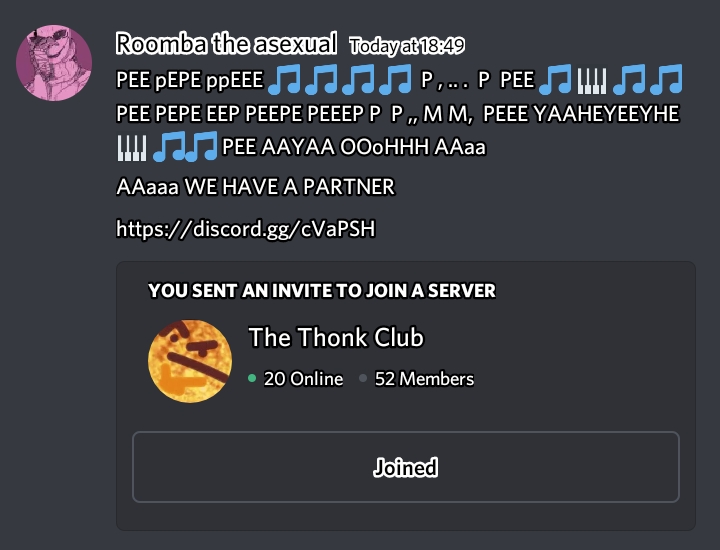Select The Thonk Club server name
720x550 pixels.
[x=336, y=337]
